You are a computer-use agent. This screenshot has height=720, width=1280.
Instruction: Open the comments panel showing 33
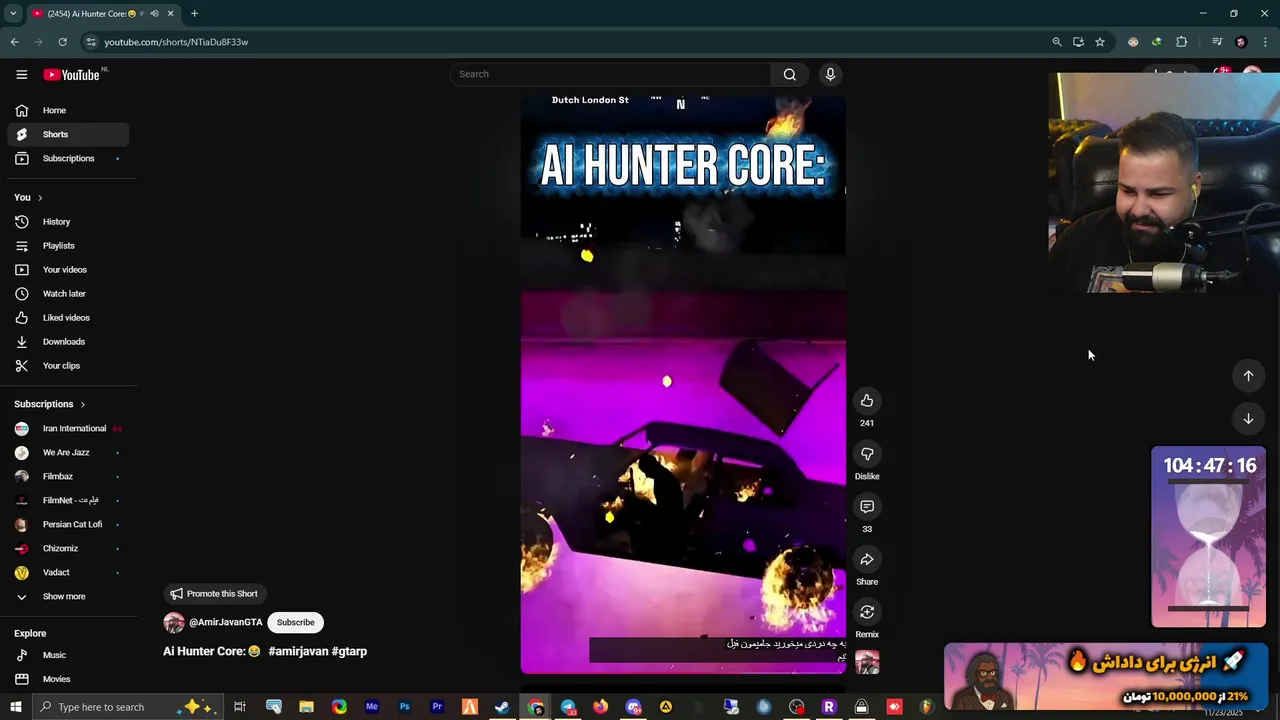pyautogui.click(x=867, y=507)
